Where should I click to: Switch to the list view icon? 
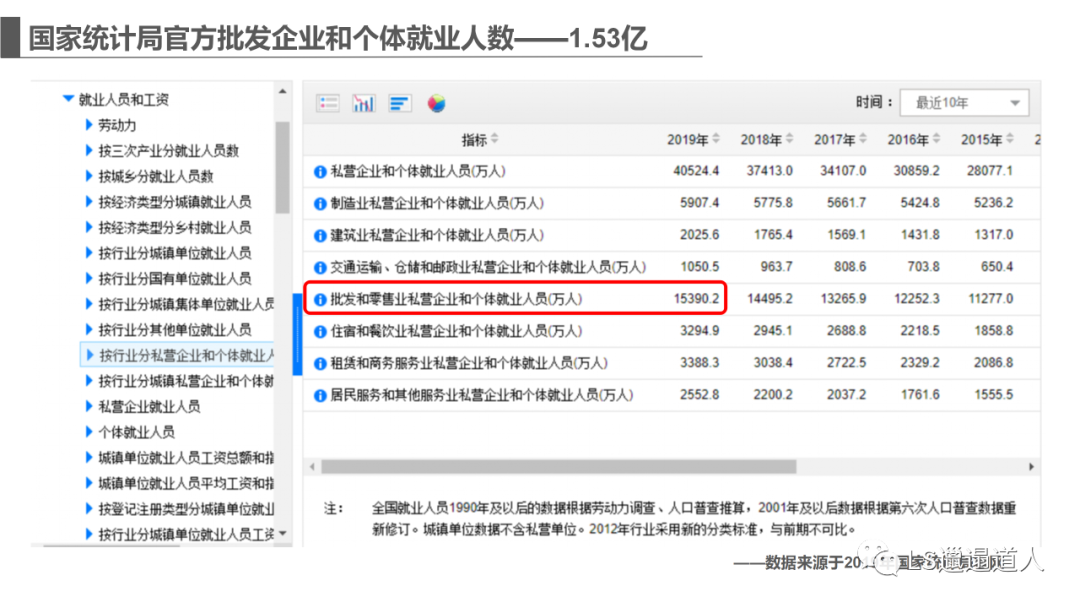[x=327, y=102]
